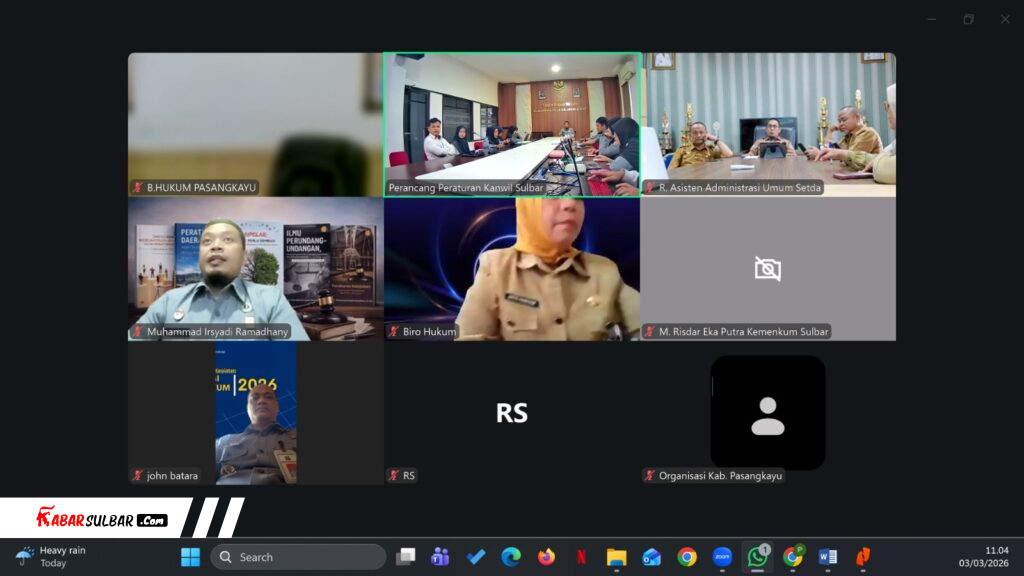
Task: Open Microsoft Edge from taskbar
Action: (x=511, y=557)
